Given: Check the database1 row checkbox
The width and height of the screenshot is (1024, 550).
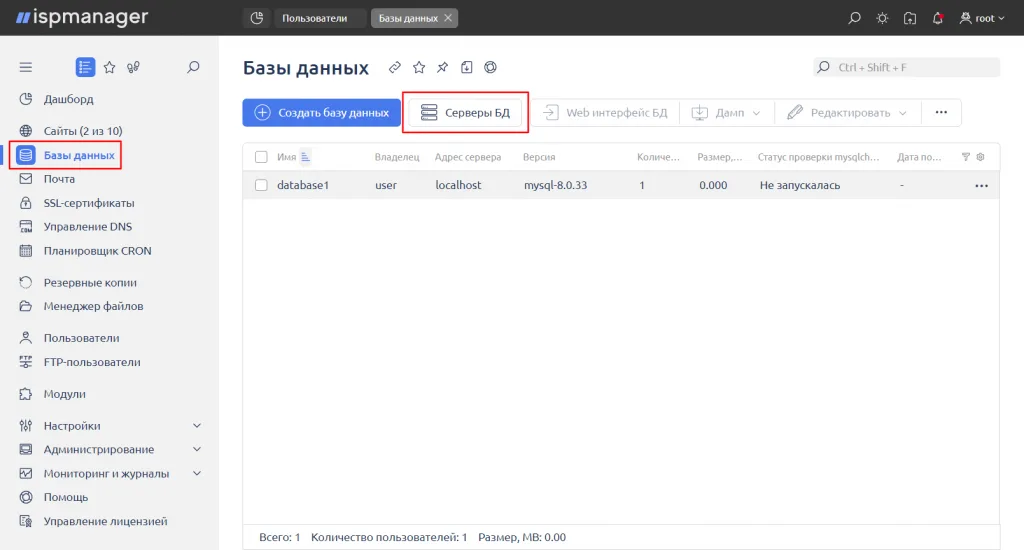Looking at the screenshot, I should pyautogui.click(x=261, y=185).
